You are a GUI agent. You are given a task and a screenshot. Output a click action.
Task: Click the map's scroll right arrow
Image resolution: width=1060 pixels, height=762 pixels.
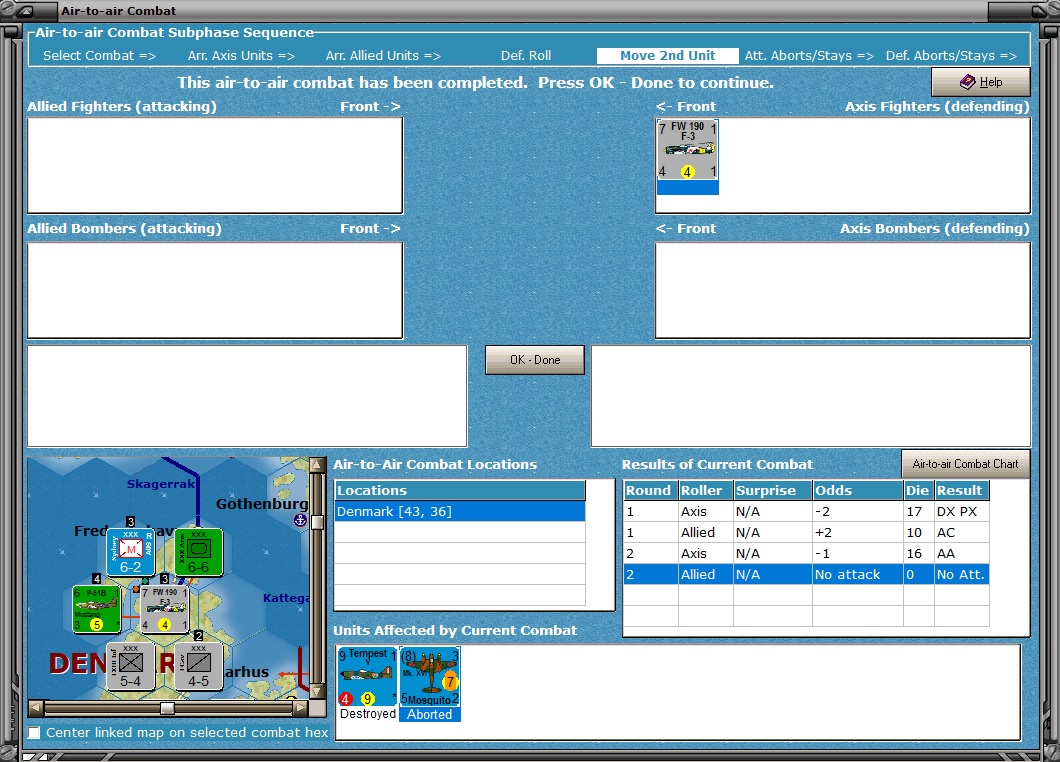tap(300, 708)
